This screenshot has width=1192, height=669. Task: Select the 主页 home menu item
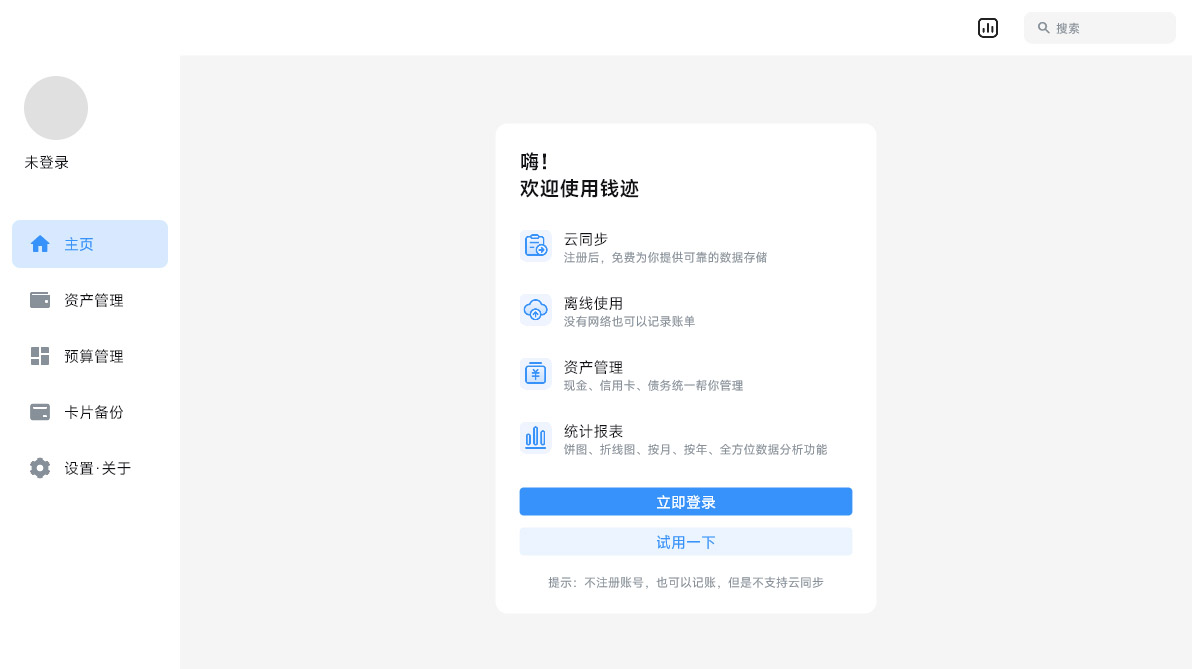coord(90,244)
